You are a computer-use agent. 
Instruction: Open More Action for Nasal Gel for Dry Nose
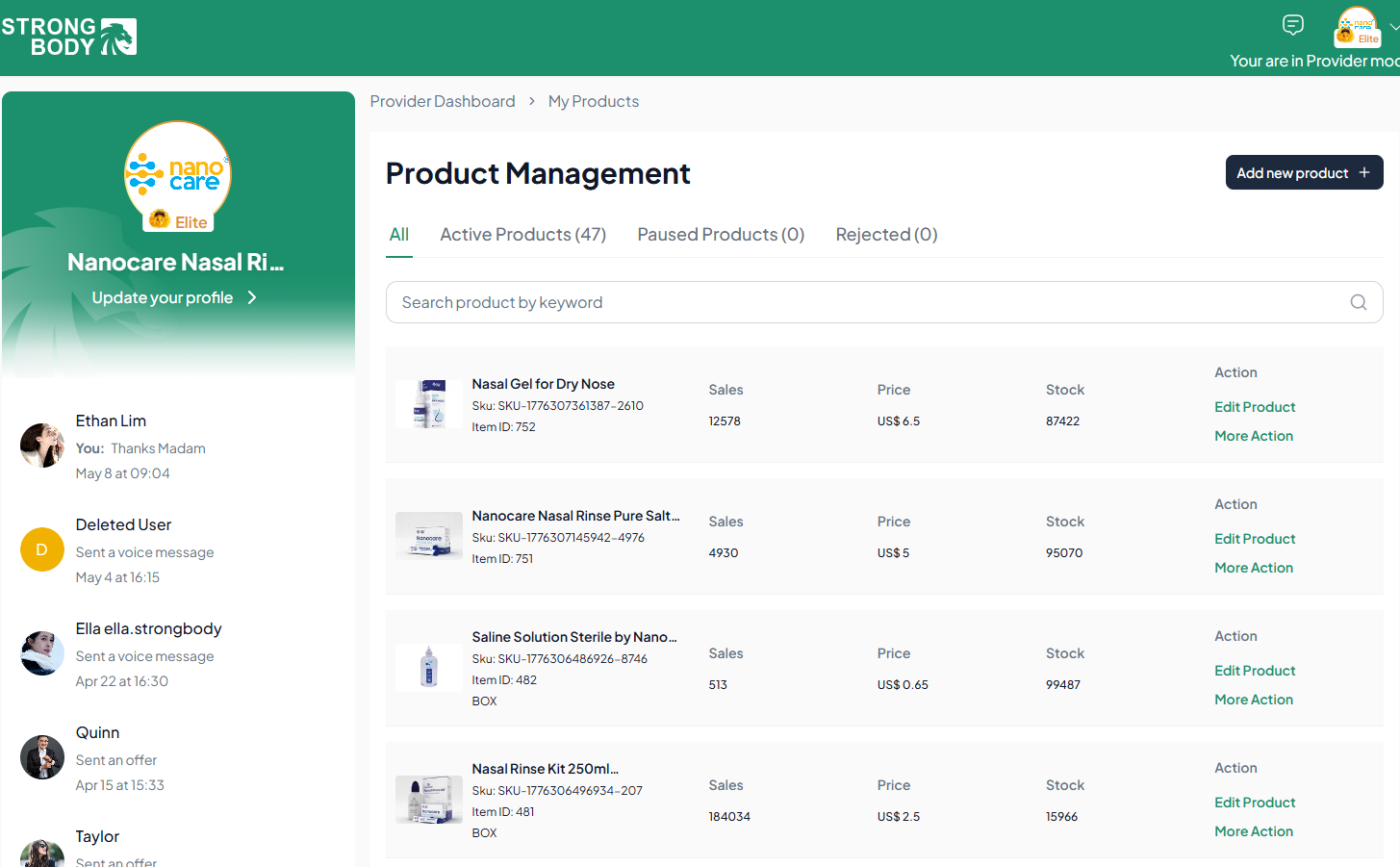tap(1254, 436)
